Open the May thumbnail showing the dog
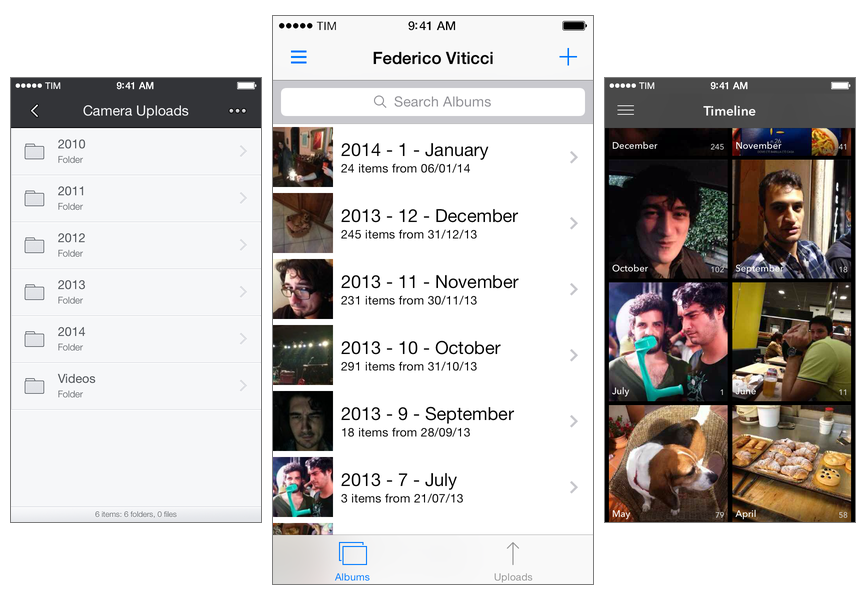The width and height of the screenshot is (866, 600). tap(667, 462)
